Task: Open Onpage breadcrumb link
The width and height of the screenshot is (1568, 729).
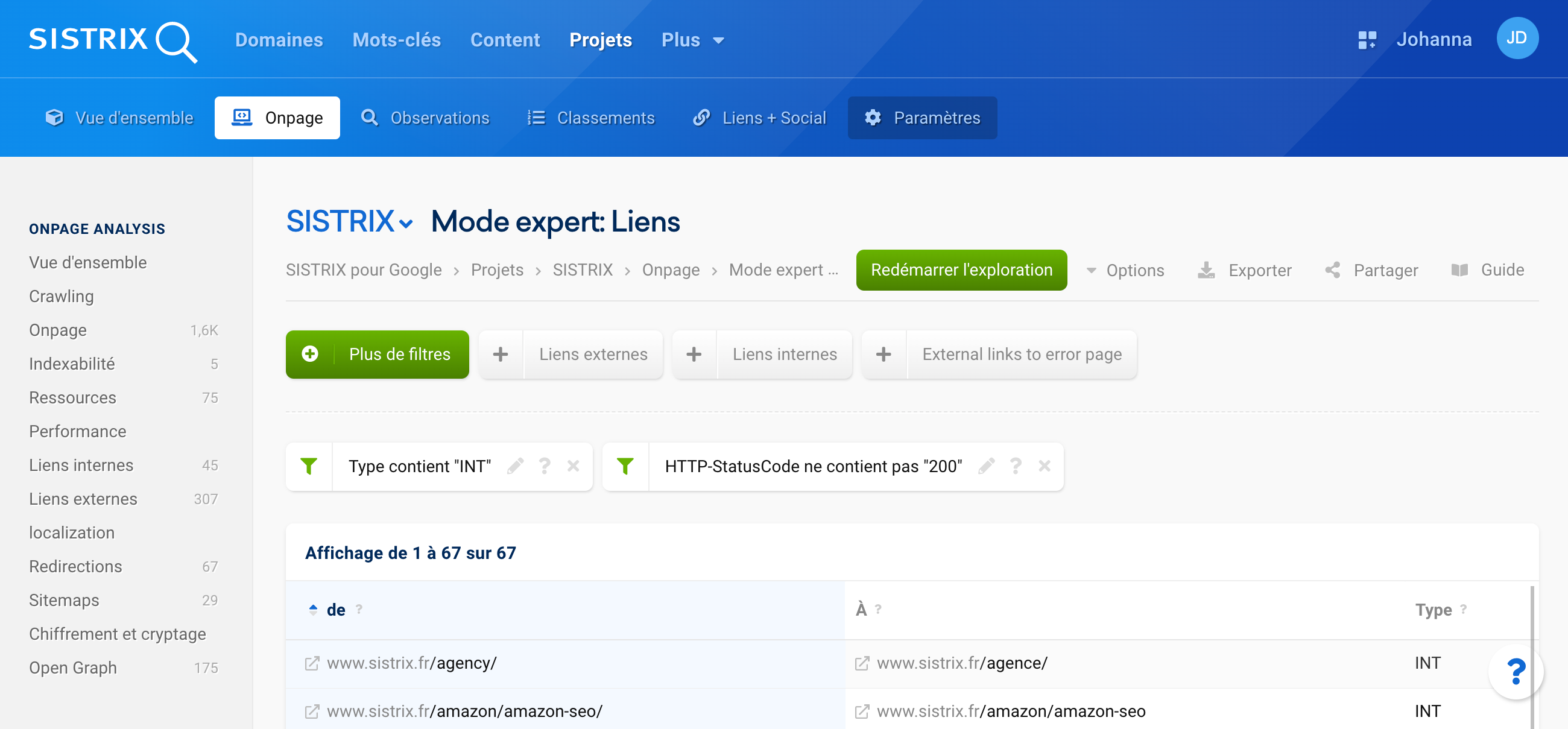Action: pos(670,270)
